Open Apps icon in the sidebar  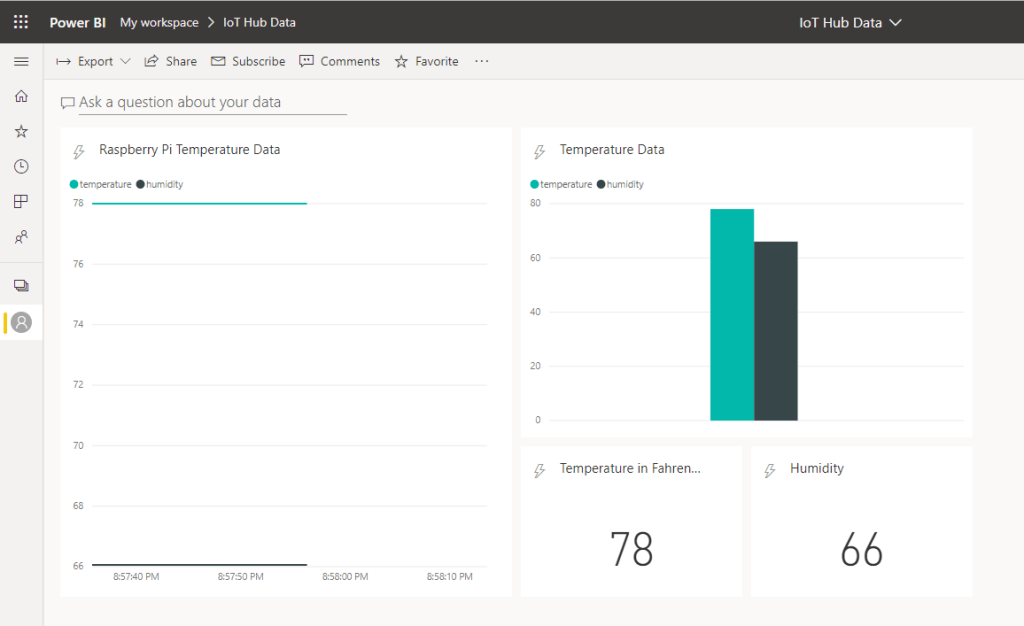[21, 202]
